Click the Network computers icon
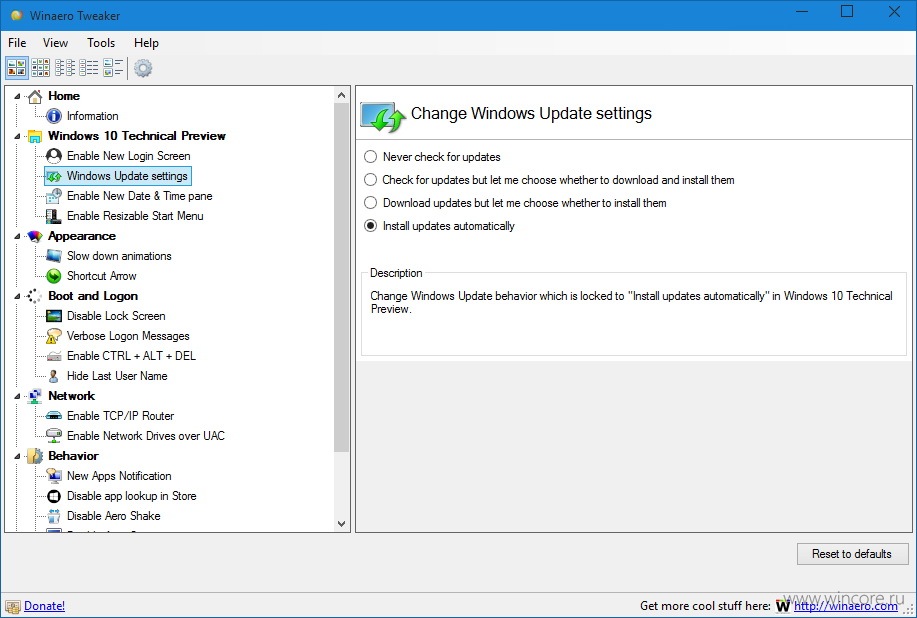The height and width of the screenshot is (618, 917). (x=35, y=396)
